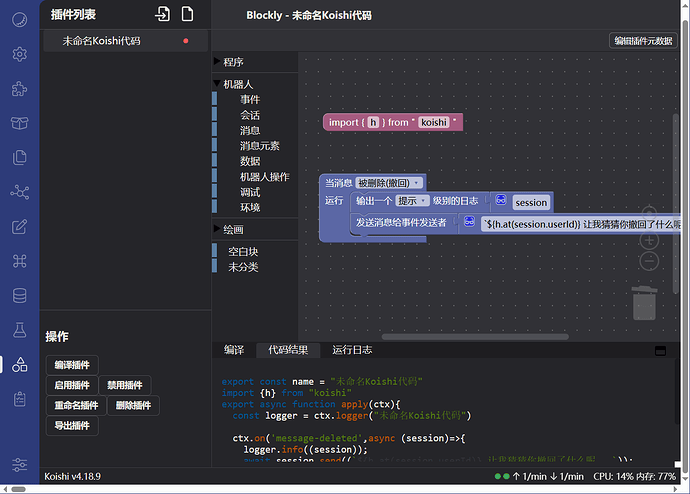Open the flask icon in the sidebar
The width and height of the screenshot is (690, 494).
[x=19, y=330]
